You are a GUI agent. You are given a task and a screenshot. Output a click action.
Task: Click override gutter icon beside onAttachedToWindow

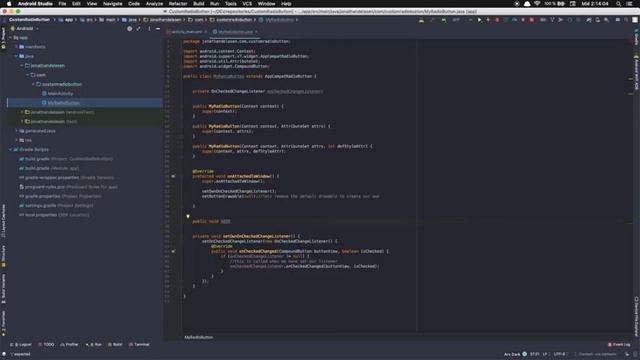pyautogui.click(x=173, y=176)
